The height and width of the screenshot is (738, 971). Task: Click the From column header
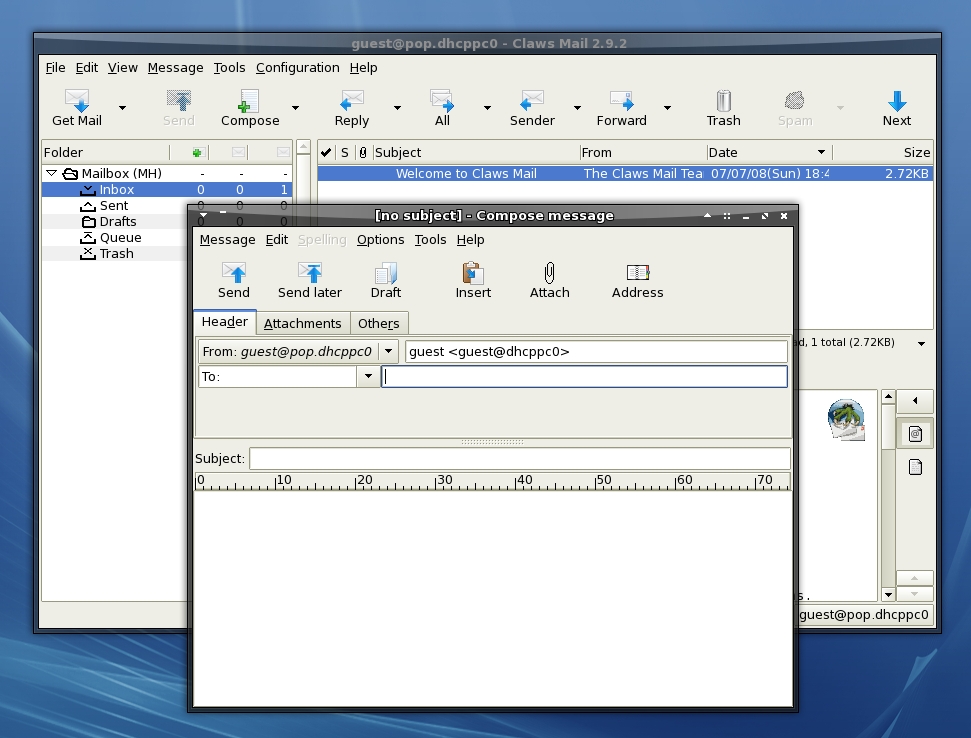tap(643, 152)
